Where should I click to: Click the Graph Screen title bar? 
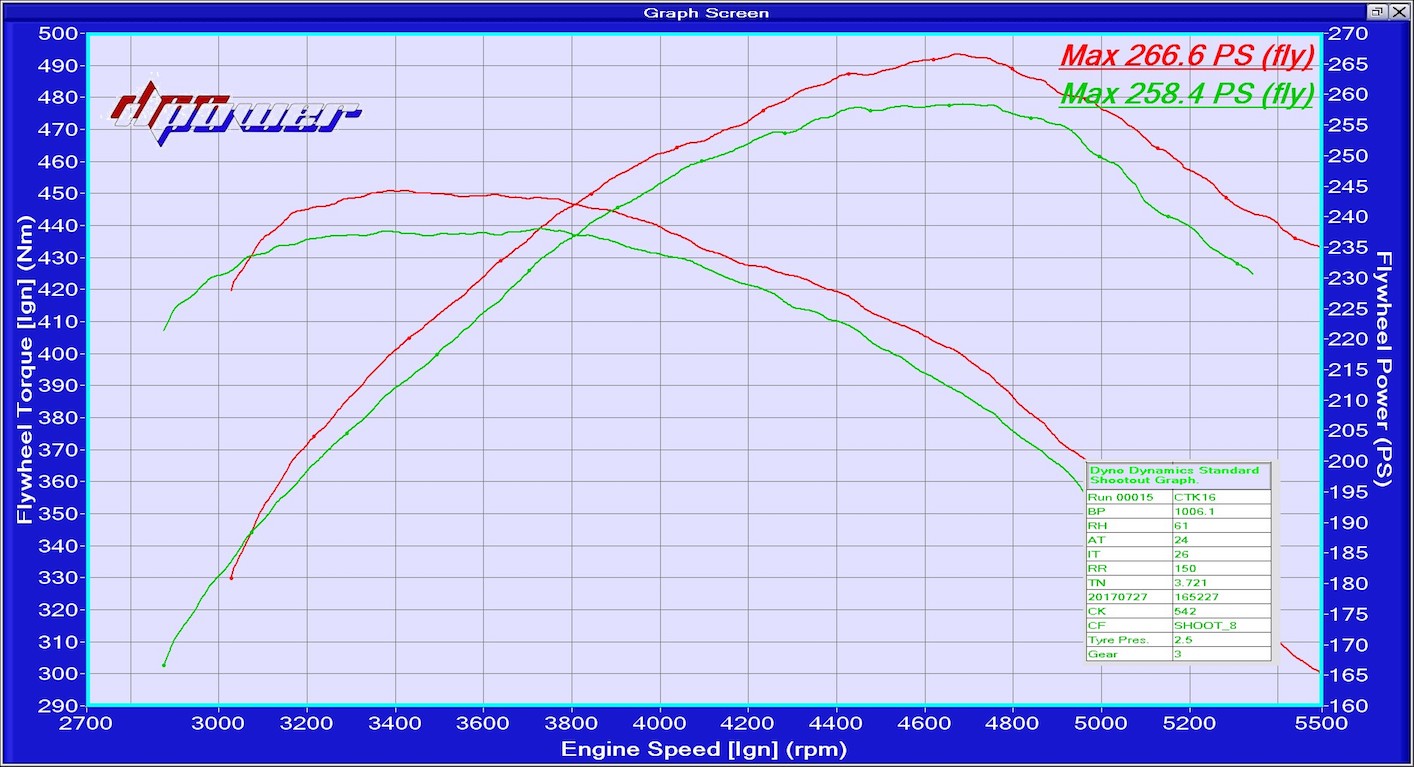click(706, 12)
